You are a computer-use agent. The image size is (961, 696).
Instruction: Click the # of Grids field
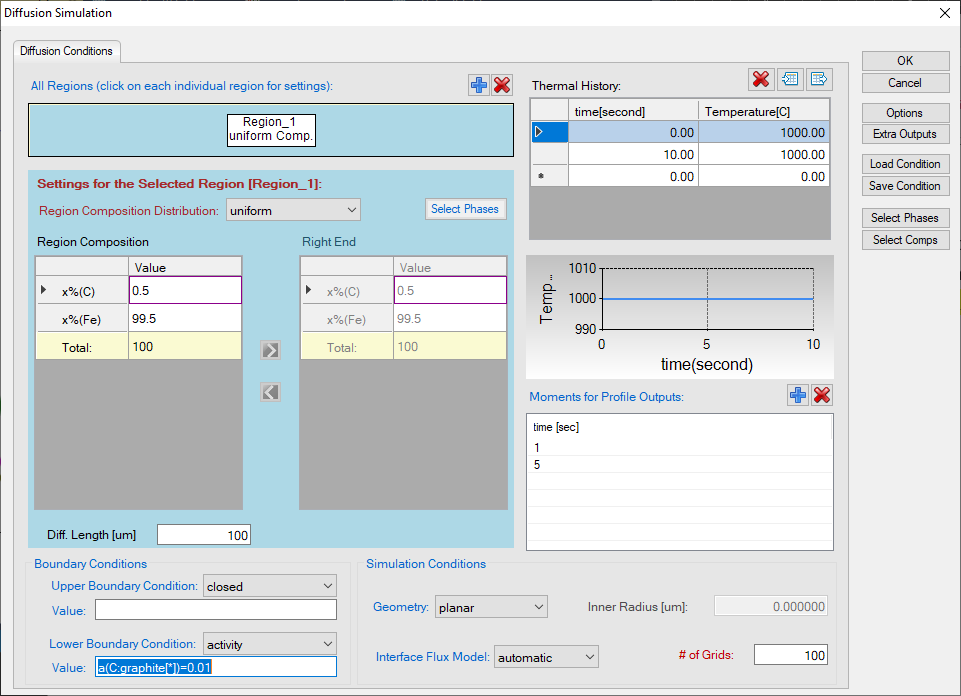coord(790,655)
